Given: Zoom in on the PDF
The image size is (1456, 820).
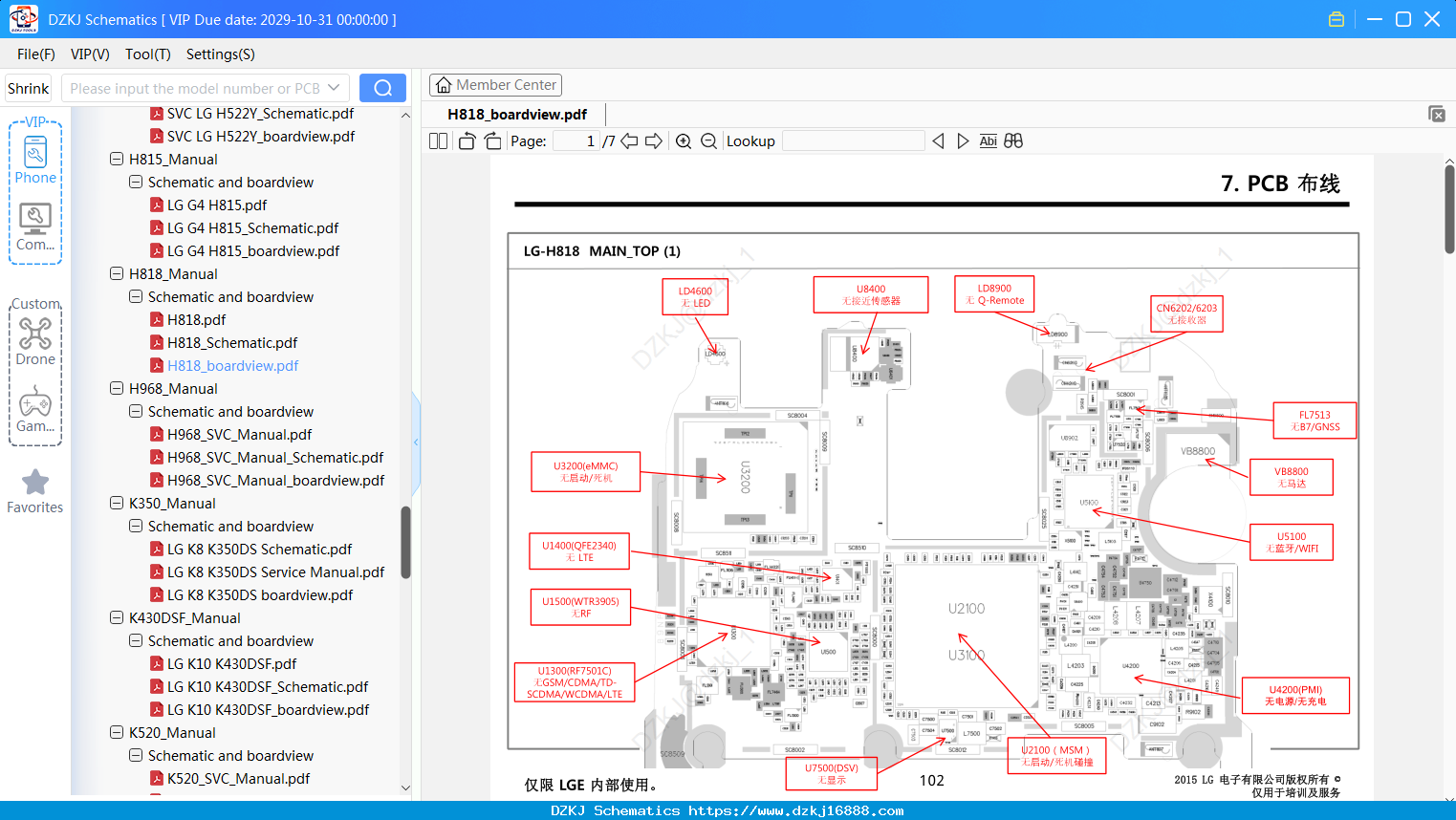Looking at the screenshot, I should coord(684,141).
